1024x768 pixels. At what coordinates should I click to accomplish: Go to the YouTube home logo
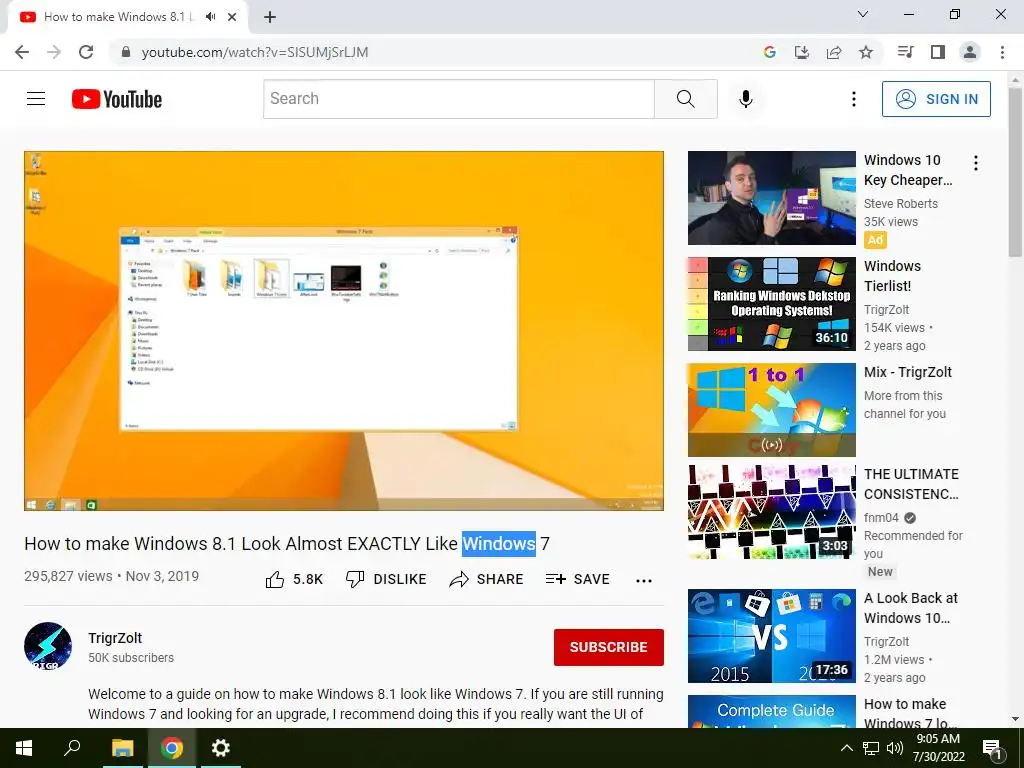pos(117,99)
